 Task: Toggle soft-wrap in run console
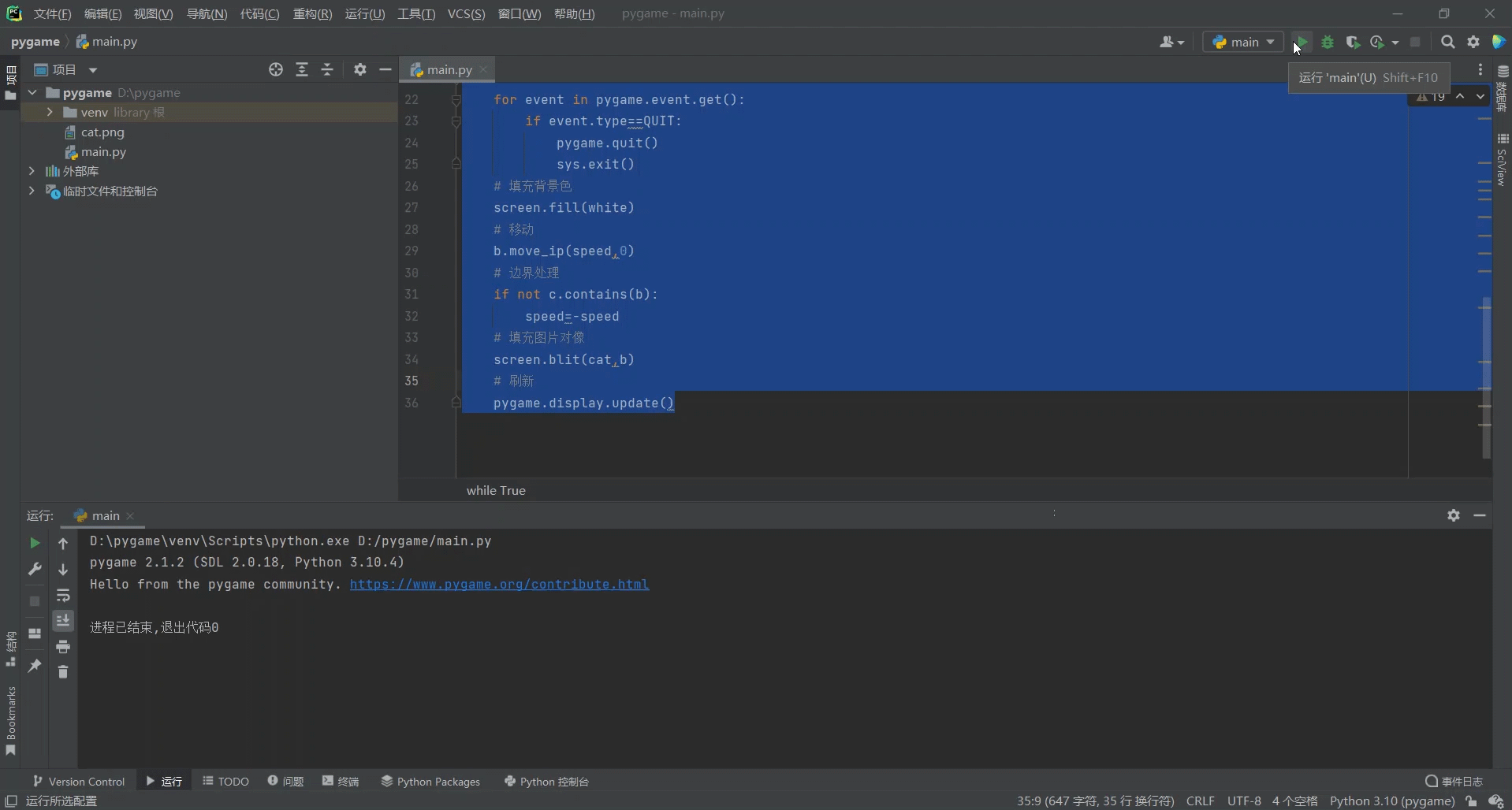pyautogui.click(x=63, y=596)
